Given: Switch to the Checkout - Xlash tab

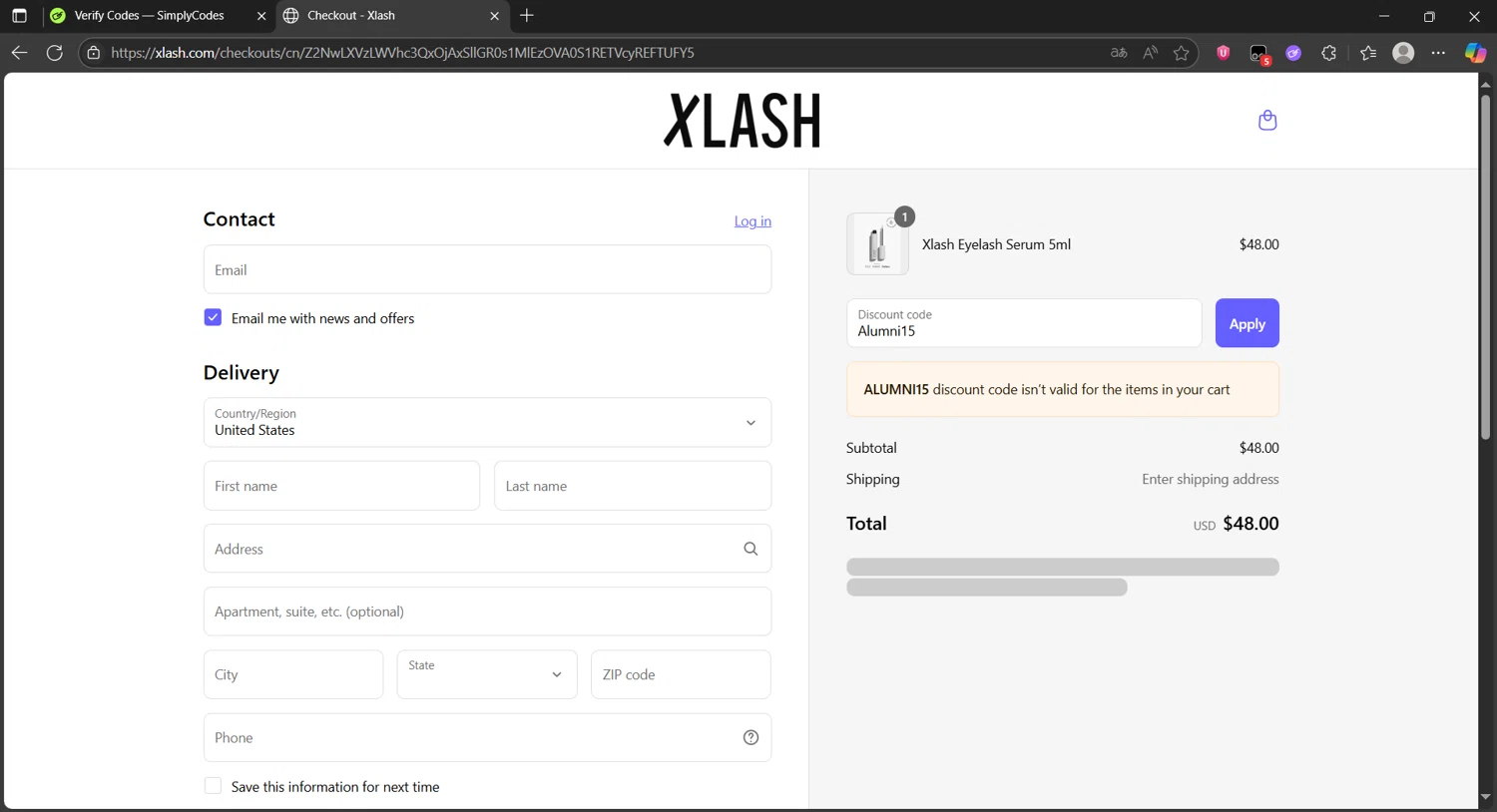Looking at the screenshot, I should point(391,16).
